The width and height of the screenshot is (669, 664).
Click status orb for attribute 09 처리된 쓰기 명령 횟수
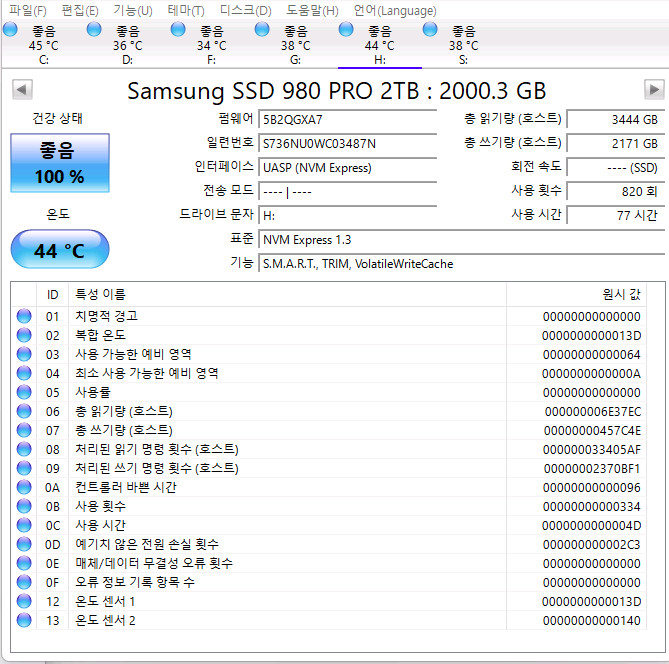click(x=24, y=468)
